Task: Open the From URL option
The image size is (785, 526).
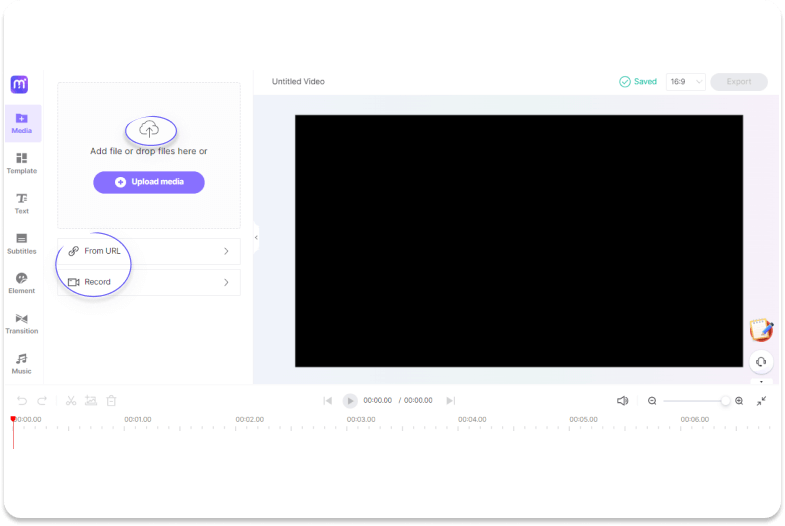Action: pos(149,251)
